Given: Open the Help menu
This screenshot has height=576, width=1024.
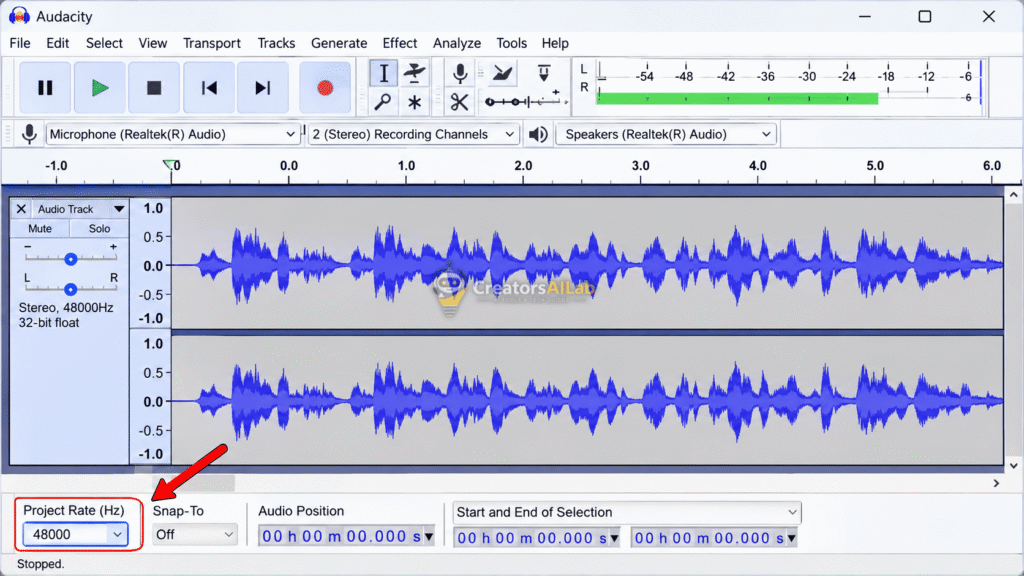Looking at the screenshot, I should [x=555, y=43].
